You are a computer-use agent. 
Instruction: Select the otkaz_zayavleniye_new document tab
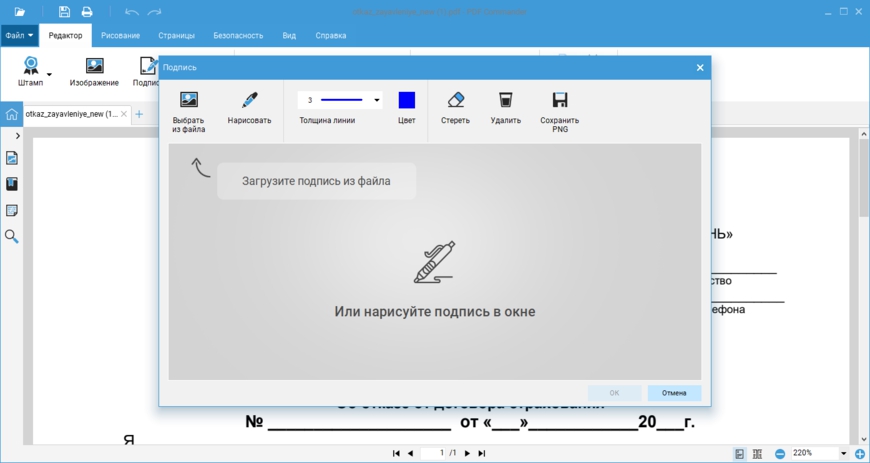coord(72,114)
